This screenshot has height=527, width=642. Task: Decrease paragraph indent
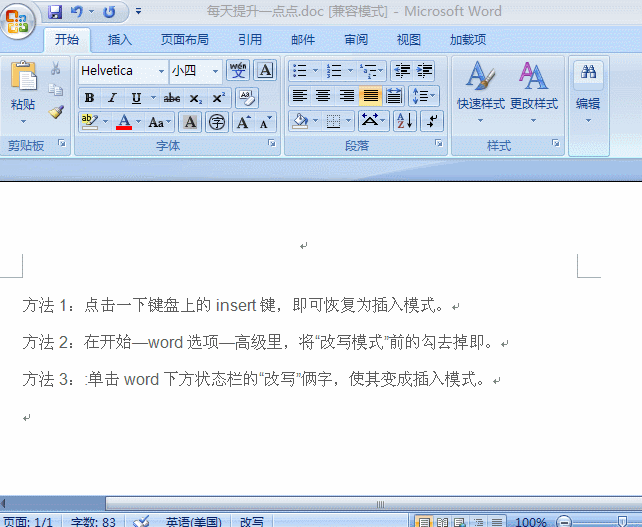[x=402, y=71]
